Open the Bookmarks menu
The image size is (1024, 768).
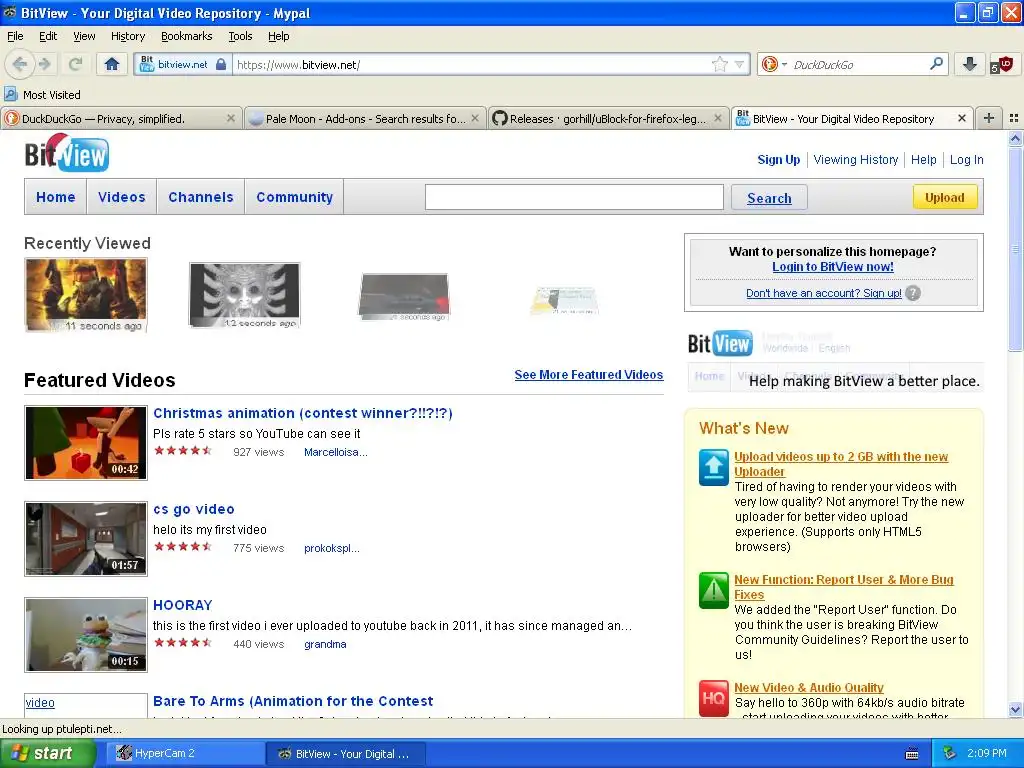pyautogui.click(x=186, y=36)
